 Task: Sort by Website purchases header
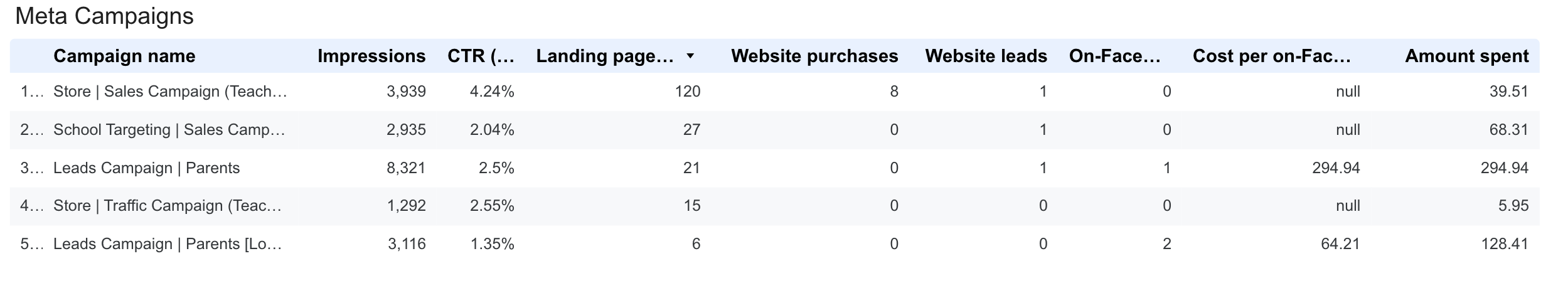(814, 56)
